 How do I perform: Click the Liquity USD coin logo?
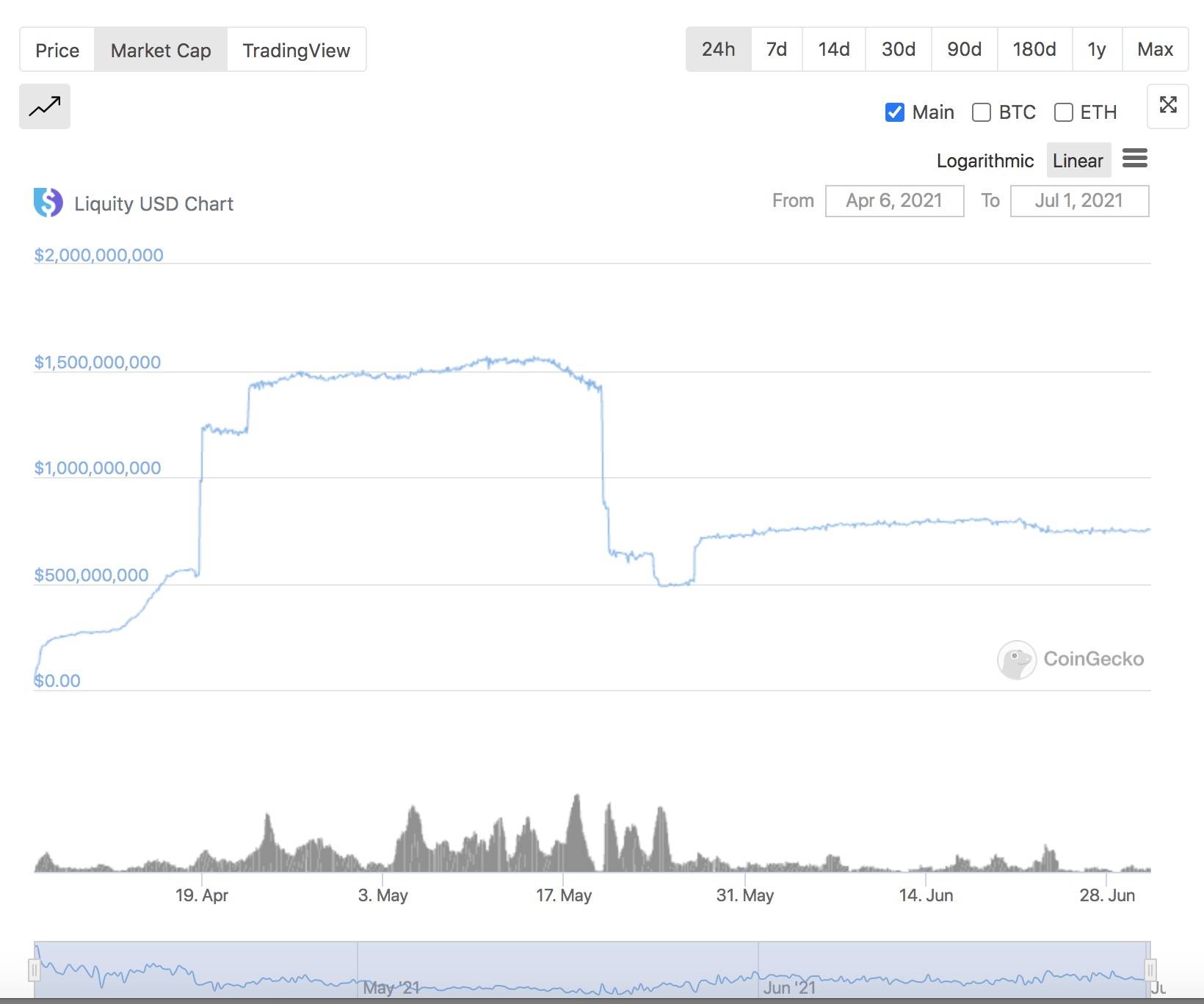[48, 203]
